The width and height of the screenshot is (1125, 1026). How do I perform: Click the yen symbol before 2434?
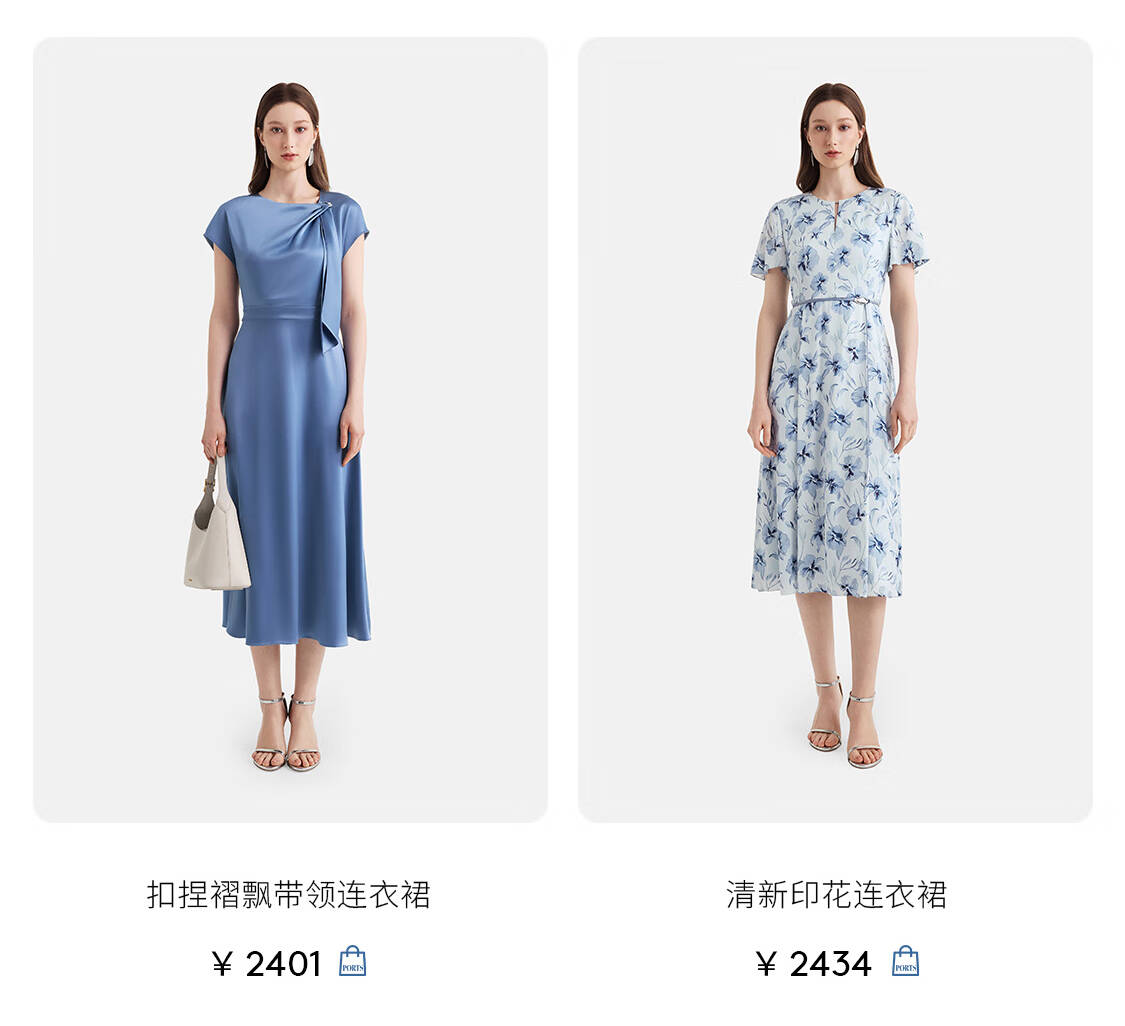click(x=766, y=964)
